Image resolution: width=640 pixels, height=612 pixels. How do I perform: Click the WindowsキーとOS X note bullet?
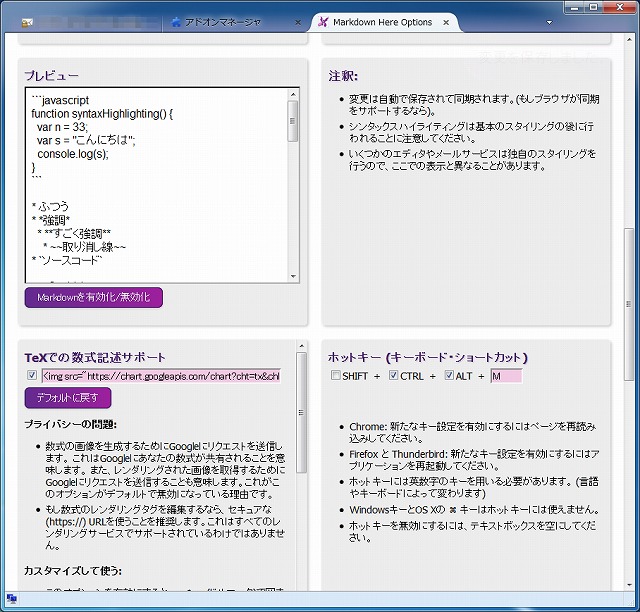coord(474,510)
